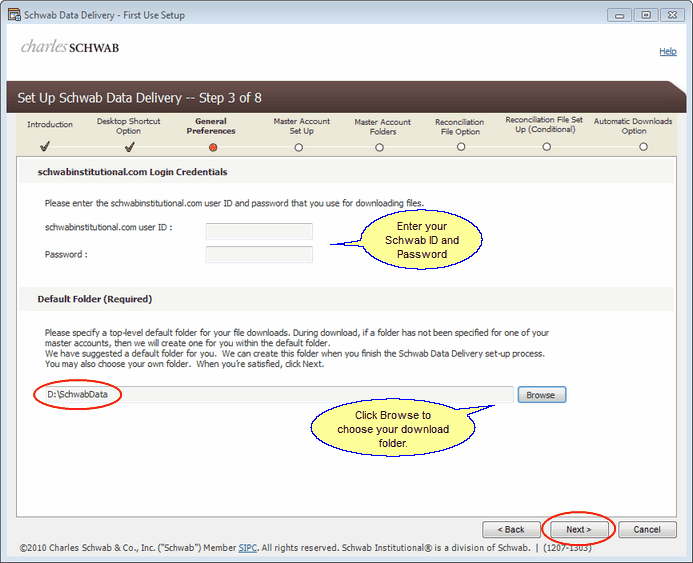693x563 pixels.
Task: Minimize the First Use Setup window
Action: coord(619,15)
